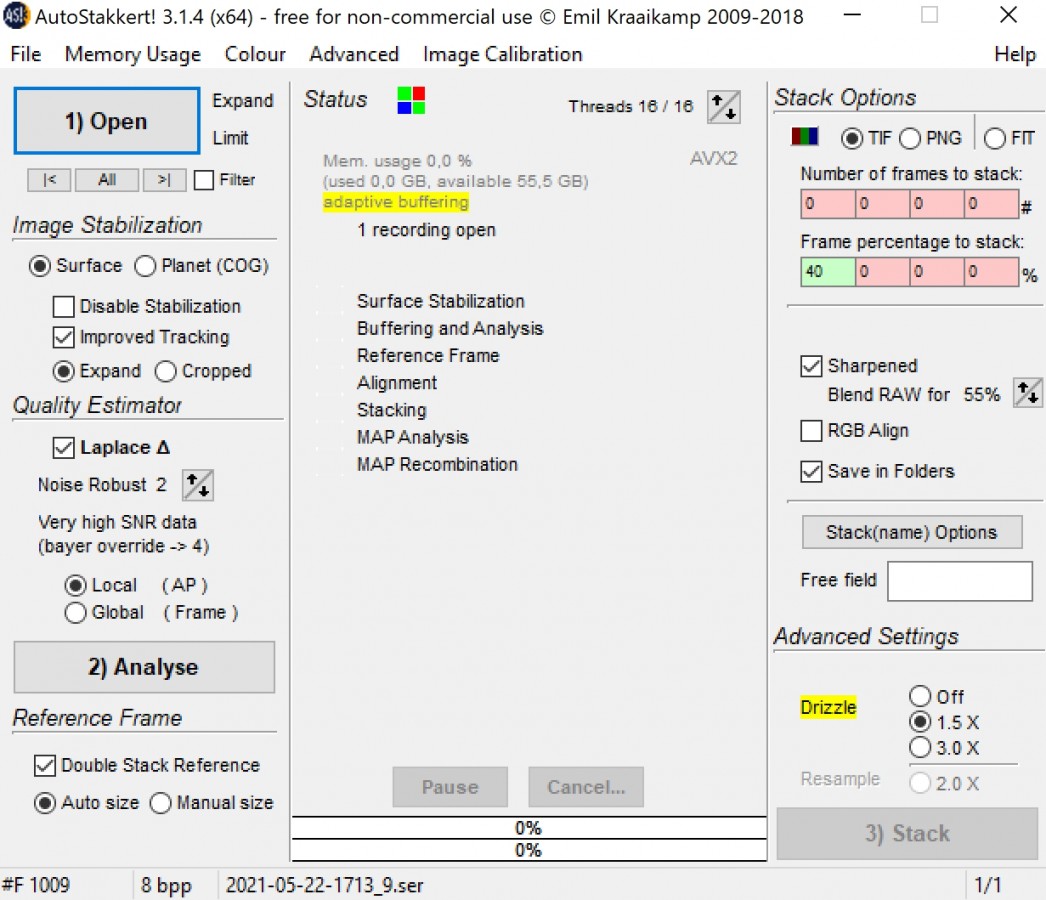This screenshot has height=900, width=1046.
Task: Jump to last frame with >| button
Action: coord(164,180)
